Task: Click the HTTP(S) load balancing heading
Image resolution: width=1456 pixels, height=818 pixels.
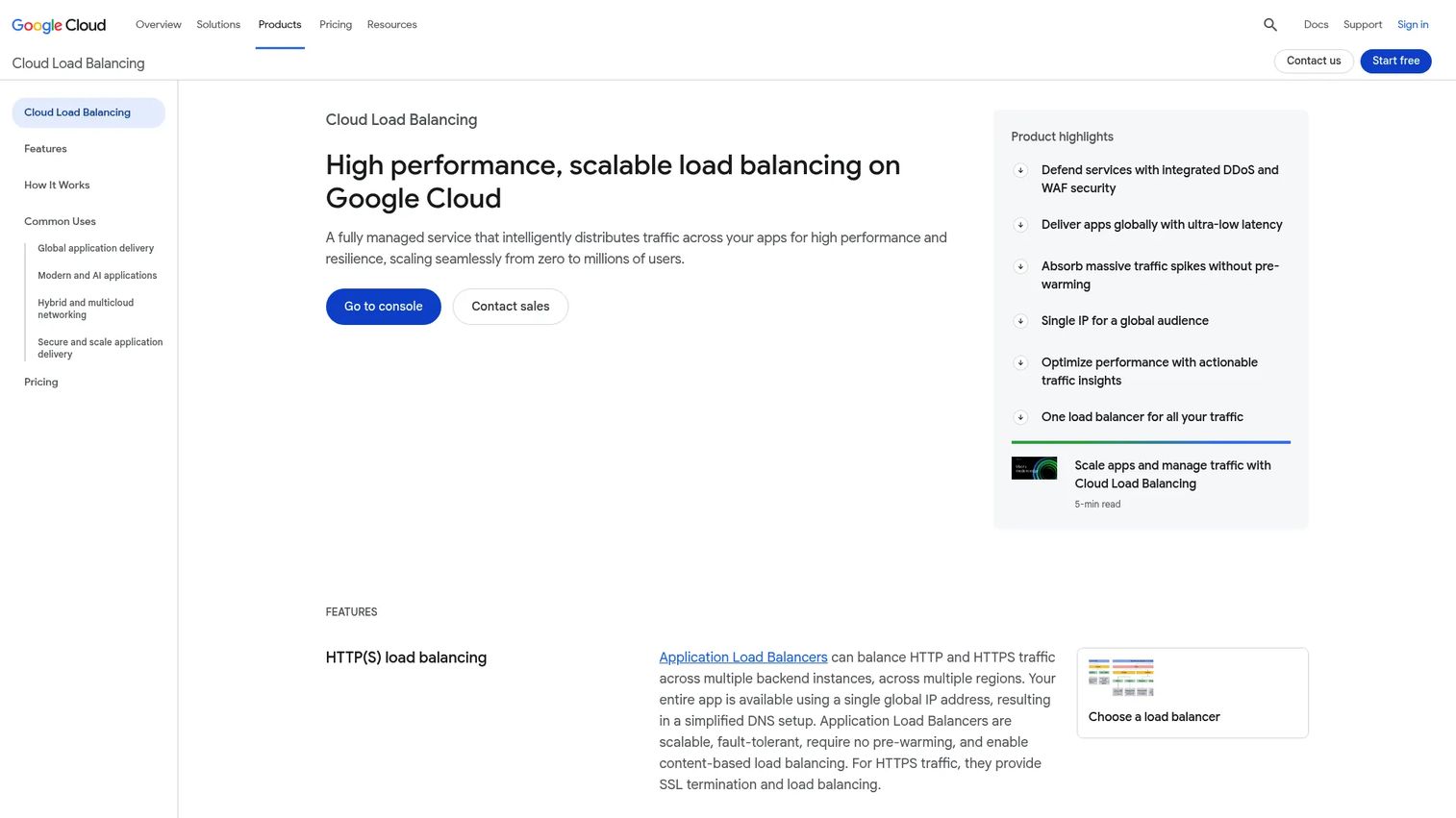Action: [x=406, y=657]
